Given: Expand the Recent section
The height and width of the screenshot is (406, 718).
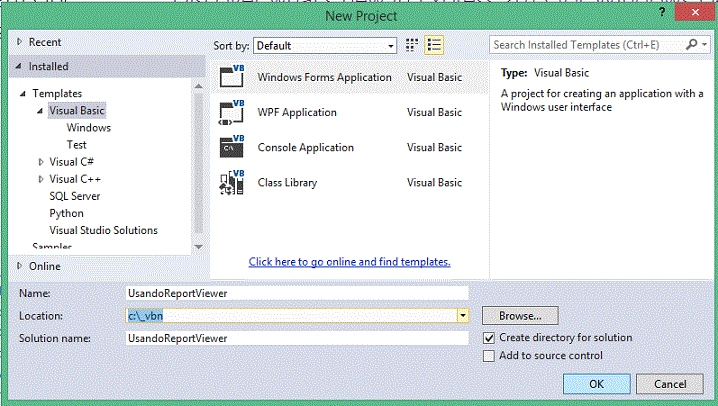Looking at the screenshot, I should pos(19,42).
